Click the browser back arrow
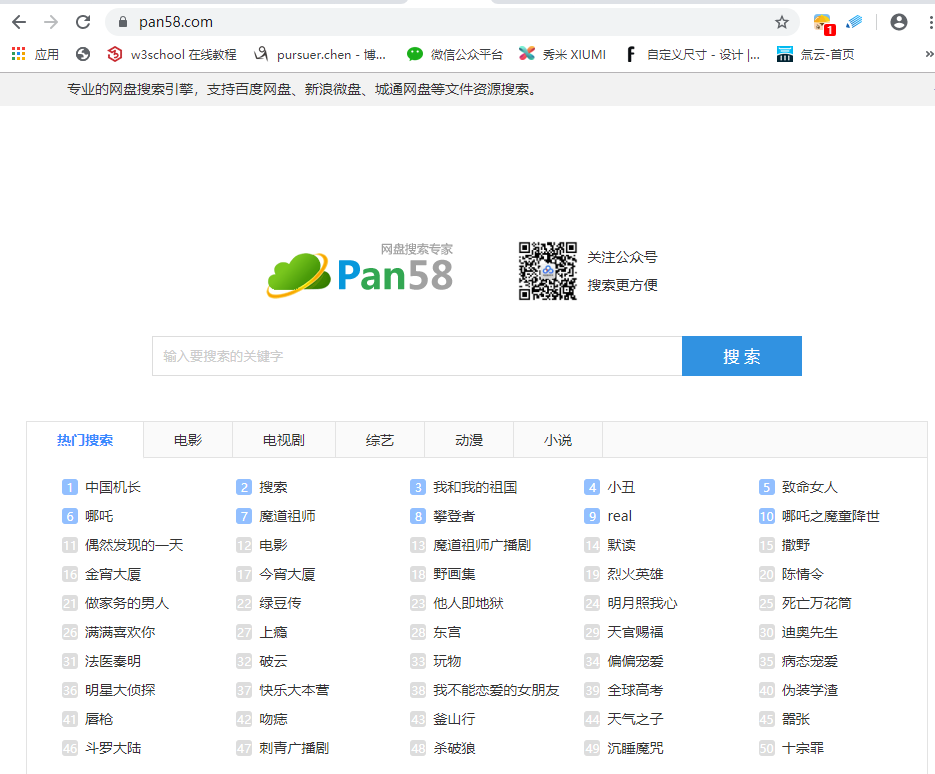 (x=19, y=23)
